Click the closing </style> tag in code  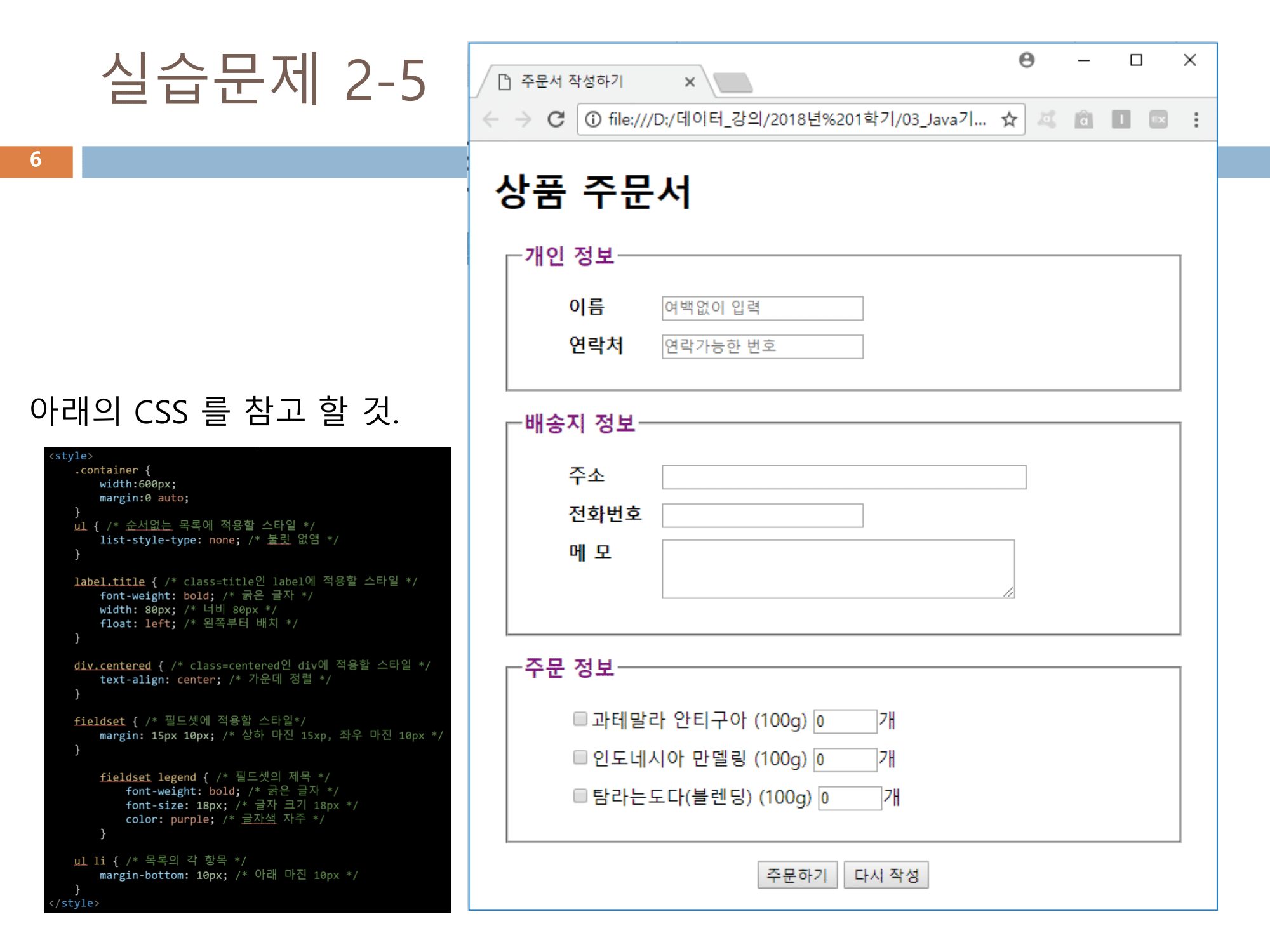click(x=74, y=902)
